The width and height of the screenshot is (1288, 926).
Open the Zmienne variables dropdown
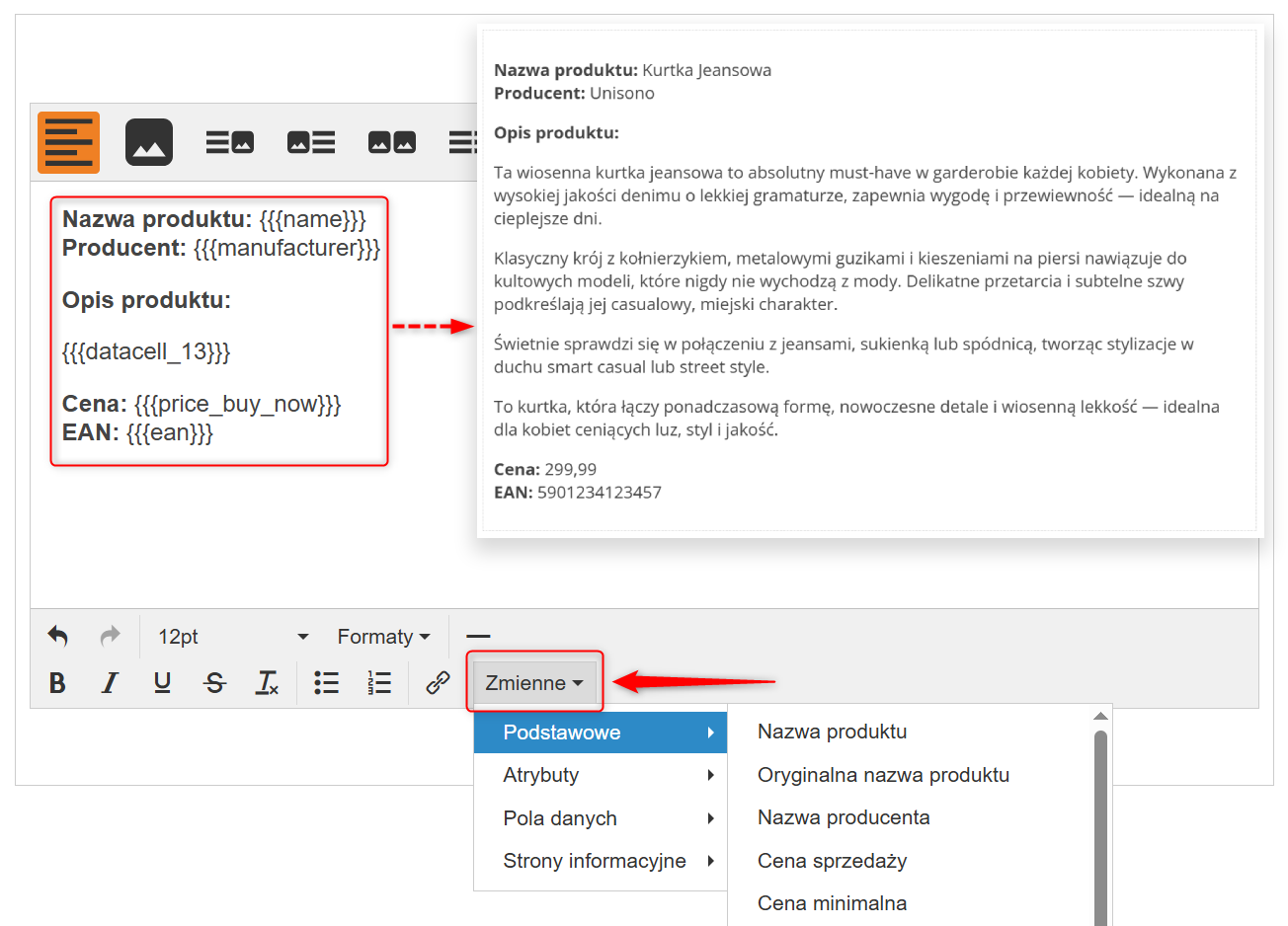[x=534, y=683]
